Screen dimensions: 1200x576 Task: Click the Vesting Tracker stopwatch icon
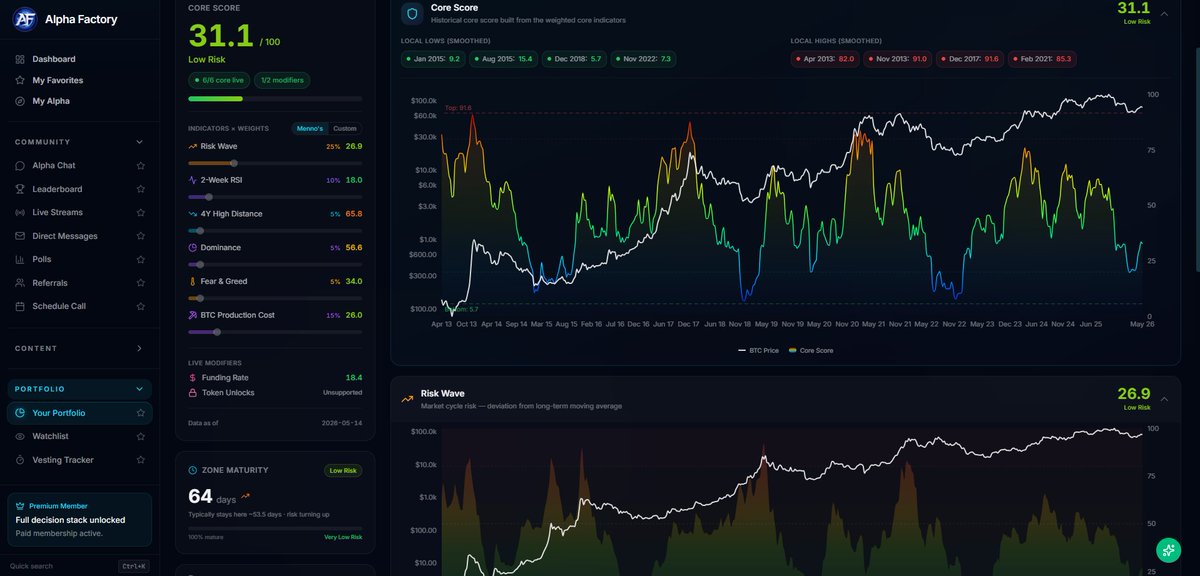click(20, 460)
